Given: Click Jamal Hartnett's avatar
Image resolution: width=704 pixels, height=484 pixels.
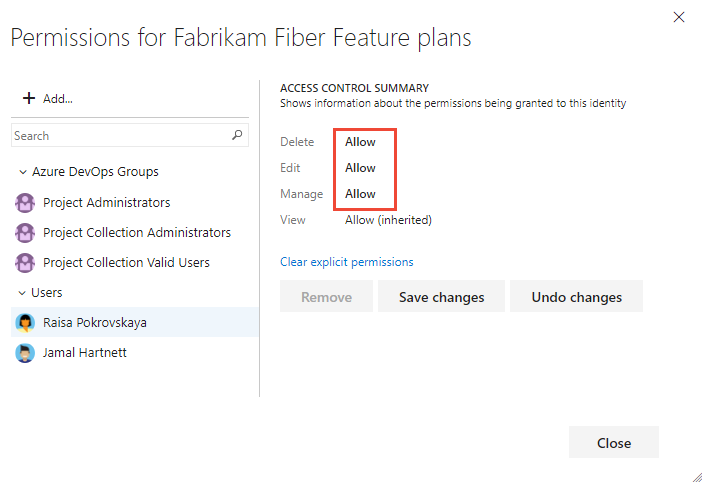Looking at the screenshot, I should 26,352.
